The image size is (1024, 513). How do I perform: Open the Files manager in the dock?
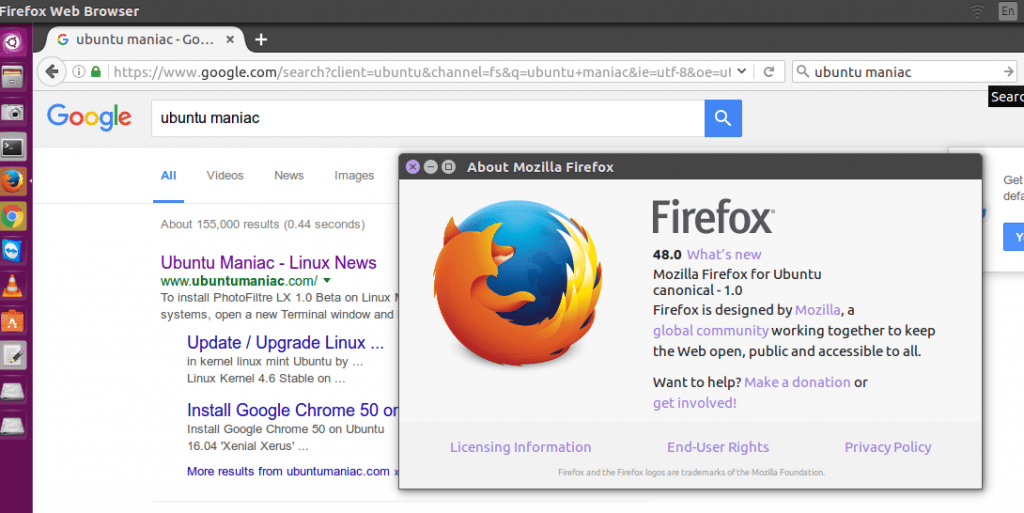[x=12, y=78]
